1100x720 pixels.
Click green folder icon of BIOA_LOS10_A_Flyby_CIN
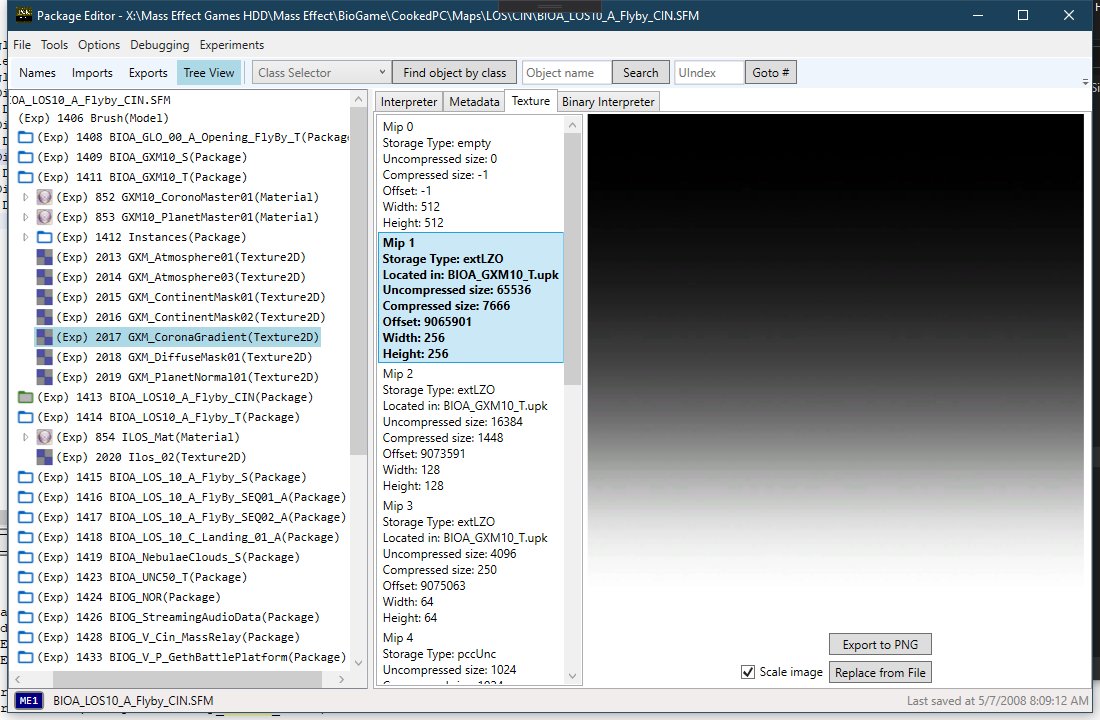tap(25, 397)
